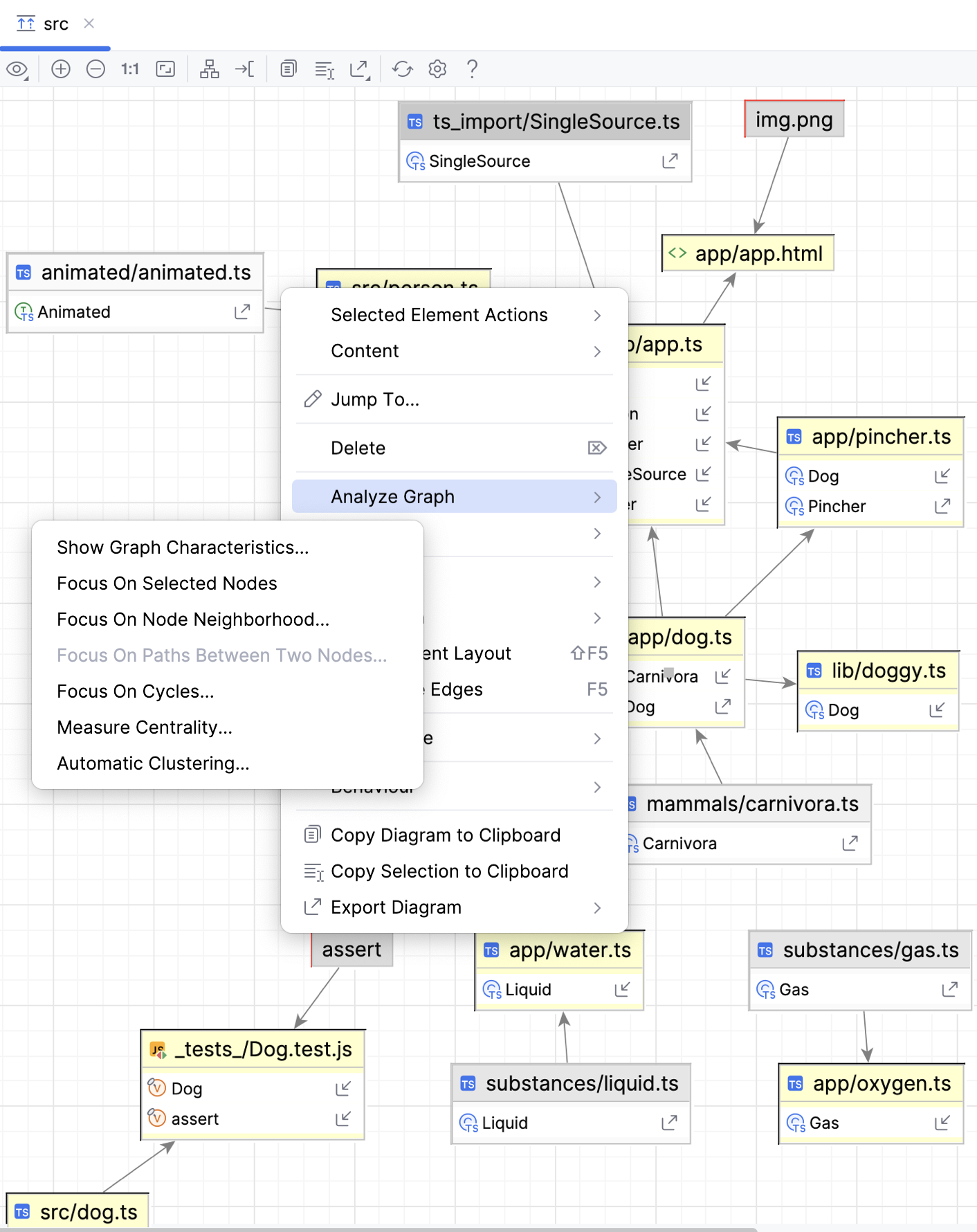The image size is (977, 1232).
Task: Select the assert node
Action: 352,950
